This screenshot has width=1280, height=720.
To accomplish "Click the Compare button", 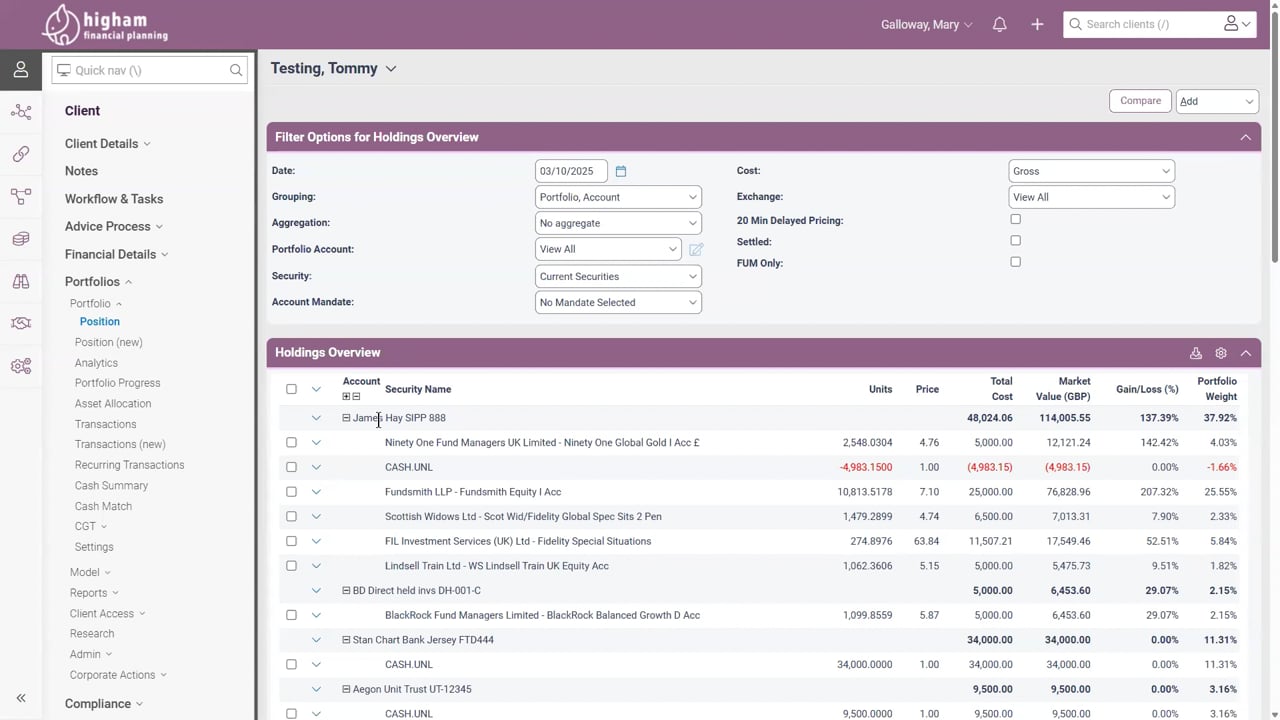I will point(1140,101).
